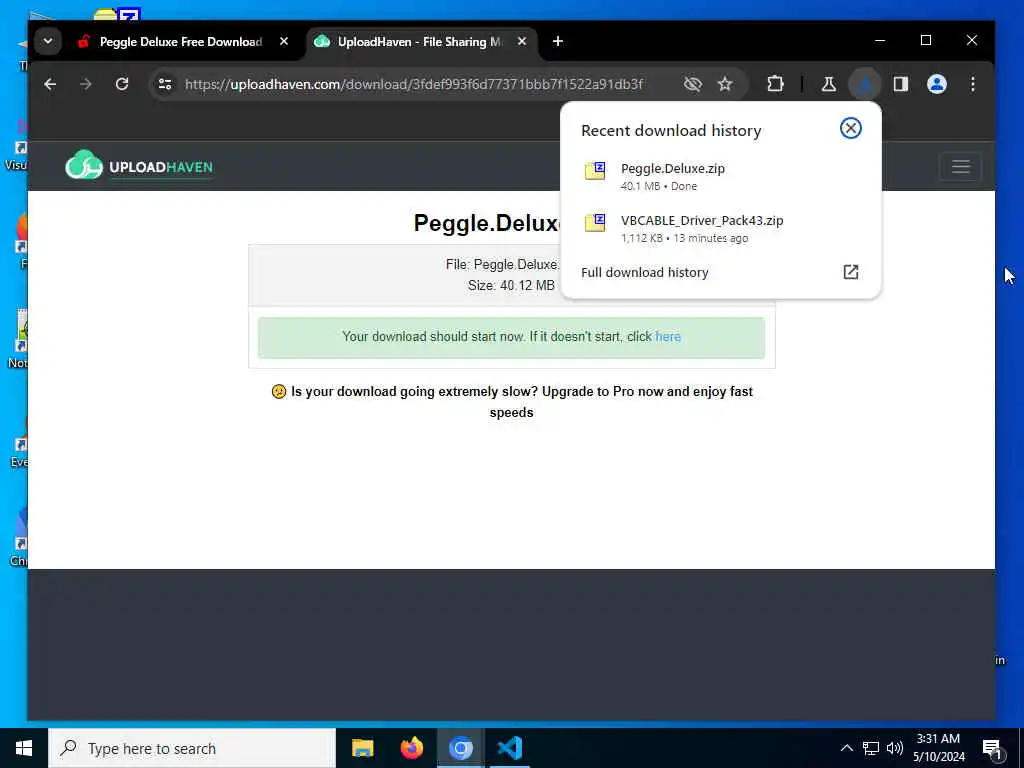Open Visual Studio Code from taskbar

[x=509, y=748]
